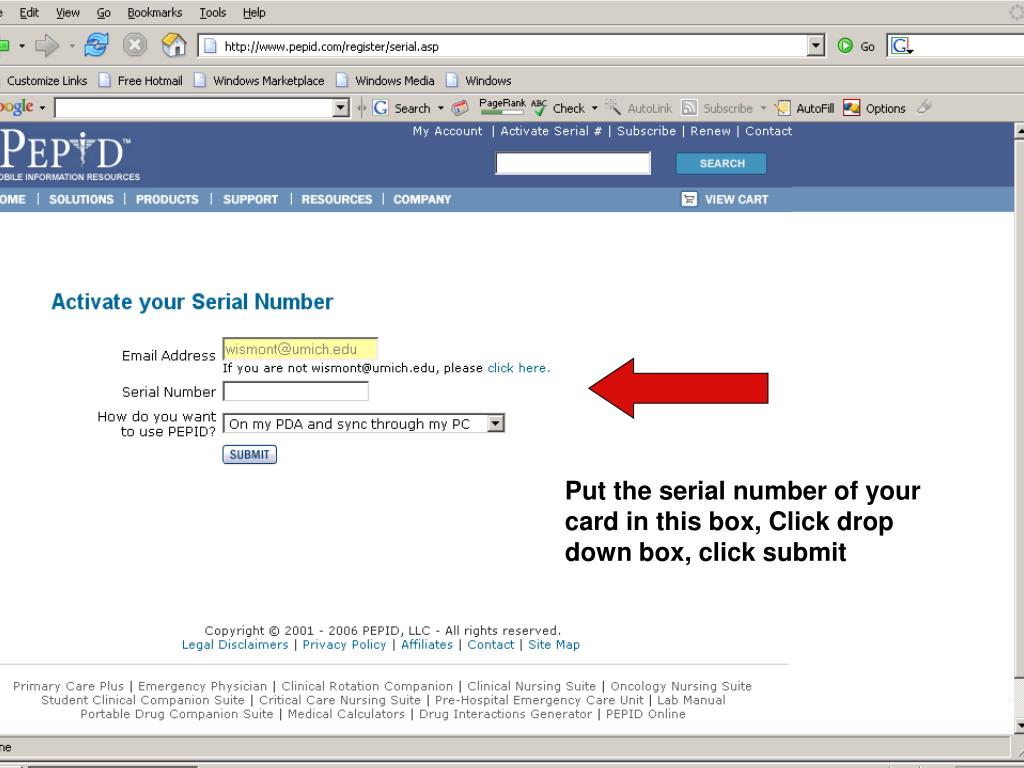The height and width of the screenshot is (768, 1024).
Task: Click the news/popup blocker icon beside Search
Action: coord(460,108)
